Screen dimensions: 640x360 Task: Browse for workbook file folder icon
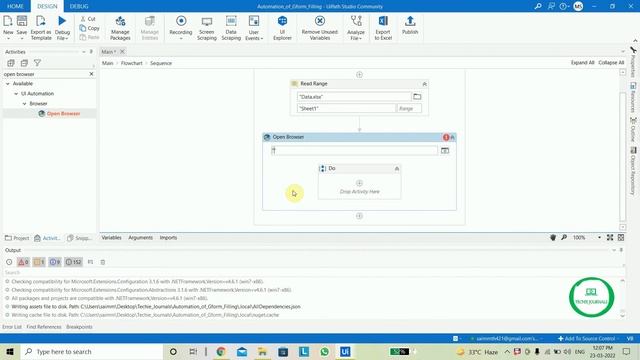(417, 97)
